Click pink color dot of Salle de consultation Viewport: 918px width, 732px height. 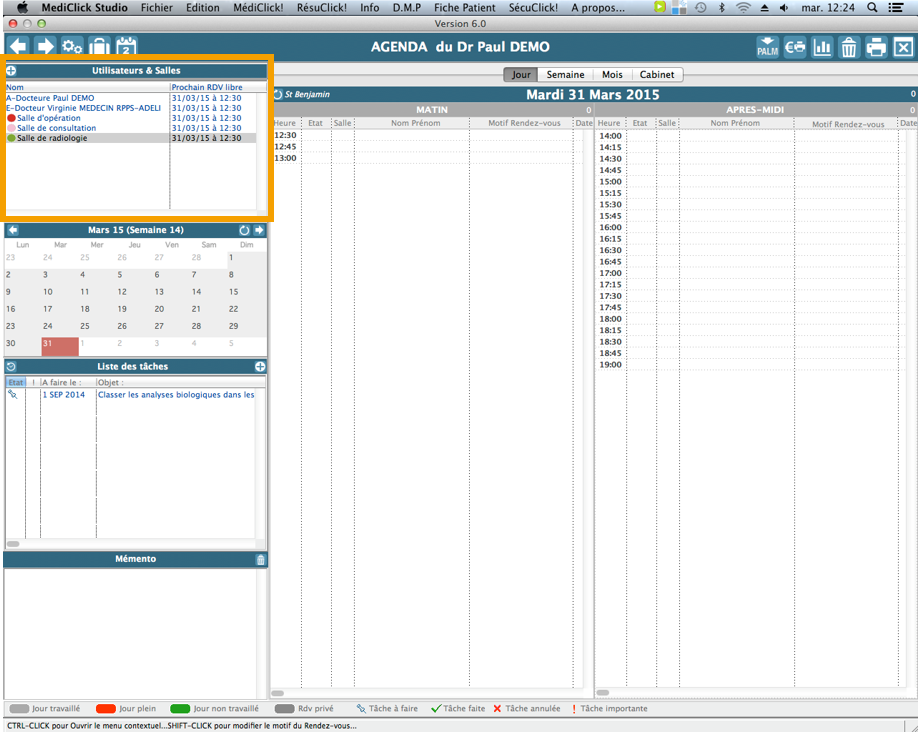(x=11, y=128)
